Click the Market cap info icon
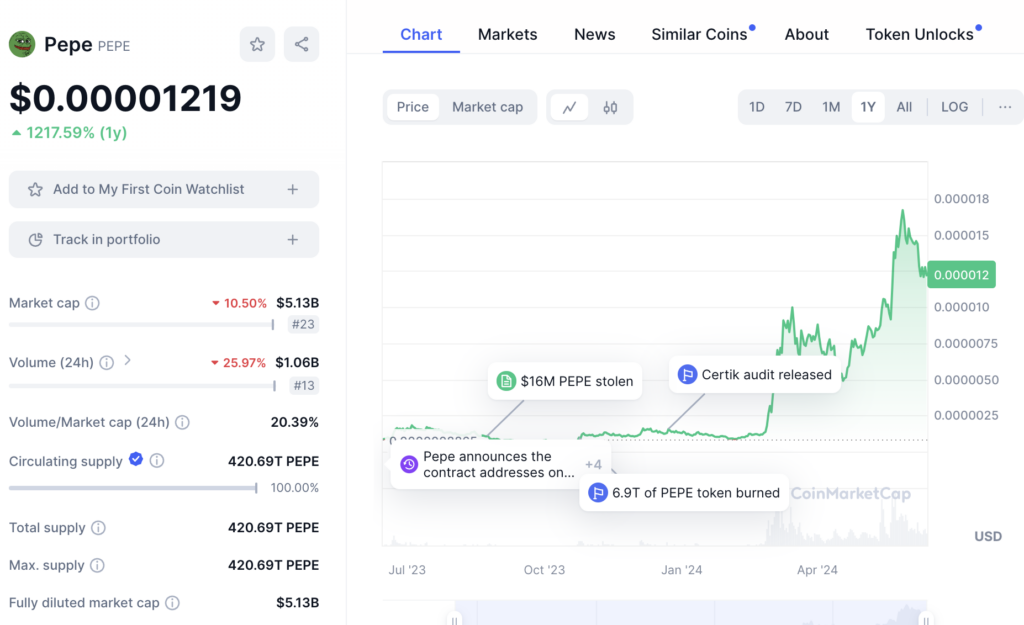The image size is (1024, 625). [x=92, y=303]
